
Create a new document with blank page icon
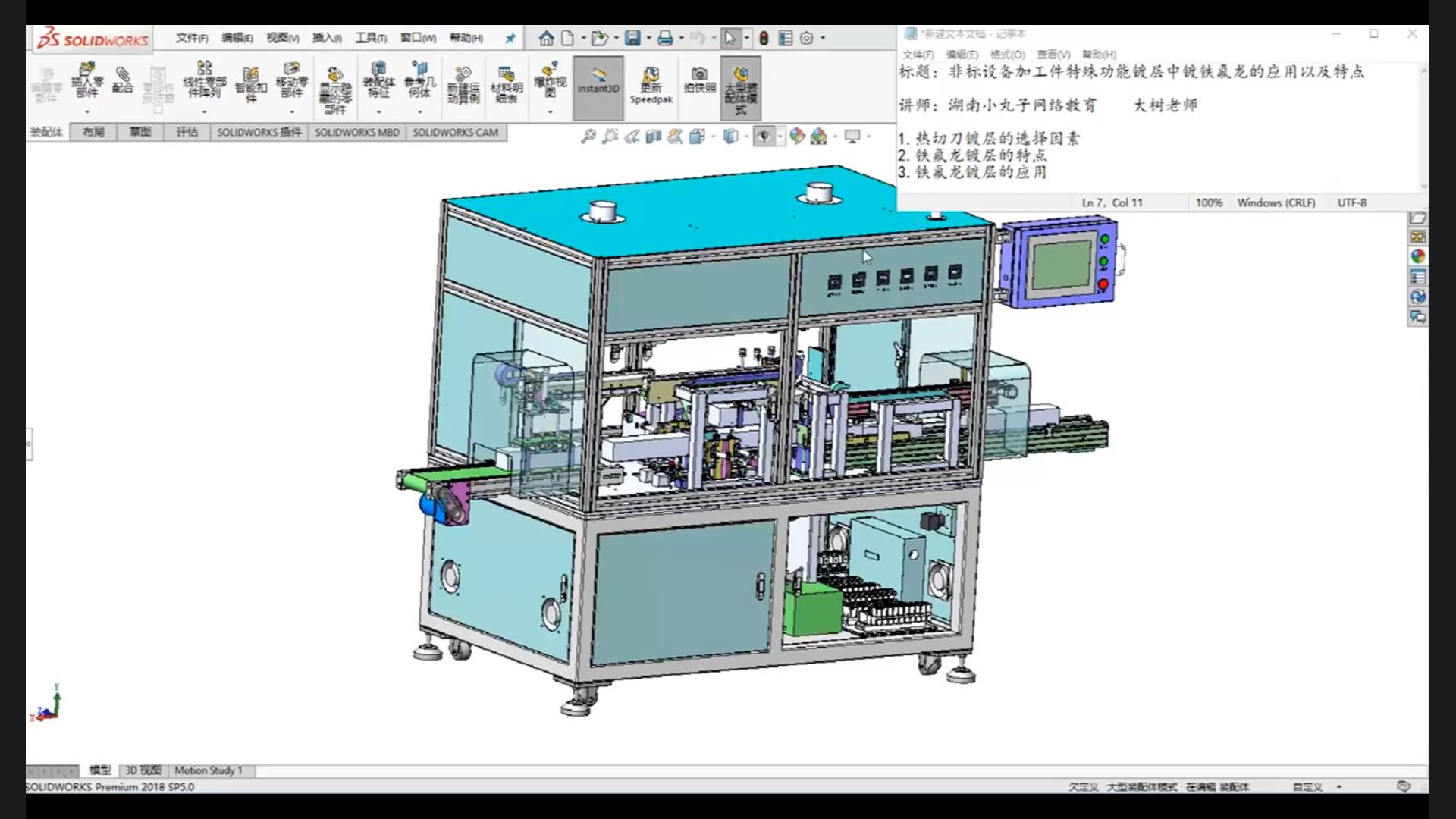pyautogui.click(x=567, y=38)
